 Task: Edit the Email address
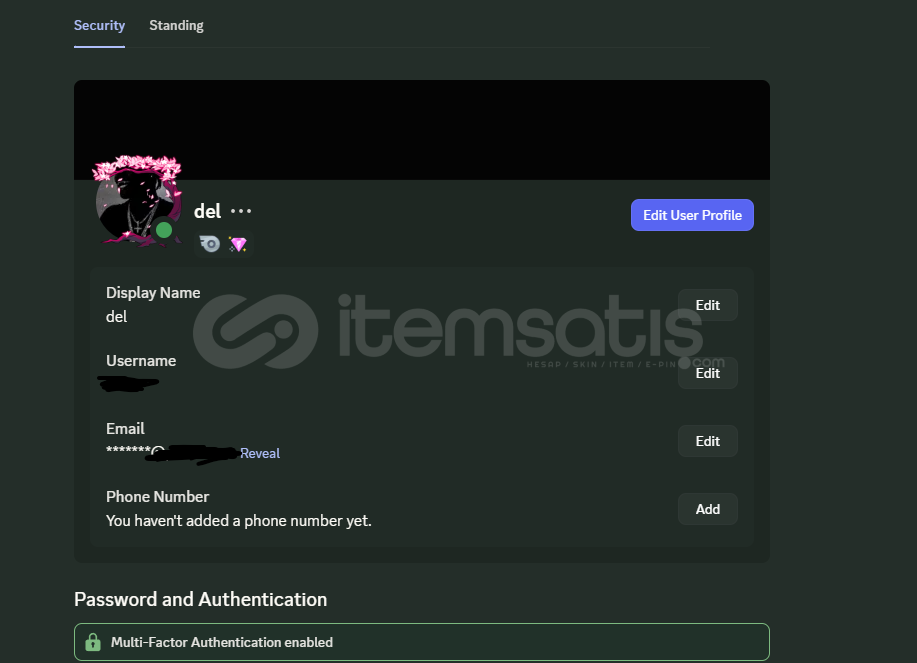[708, 441]
